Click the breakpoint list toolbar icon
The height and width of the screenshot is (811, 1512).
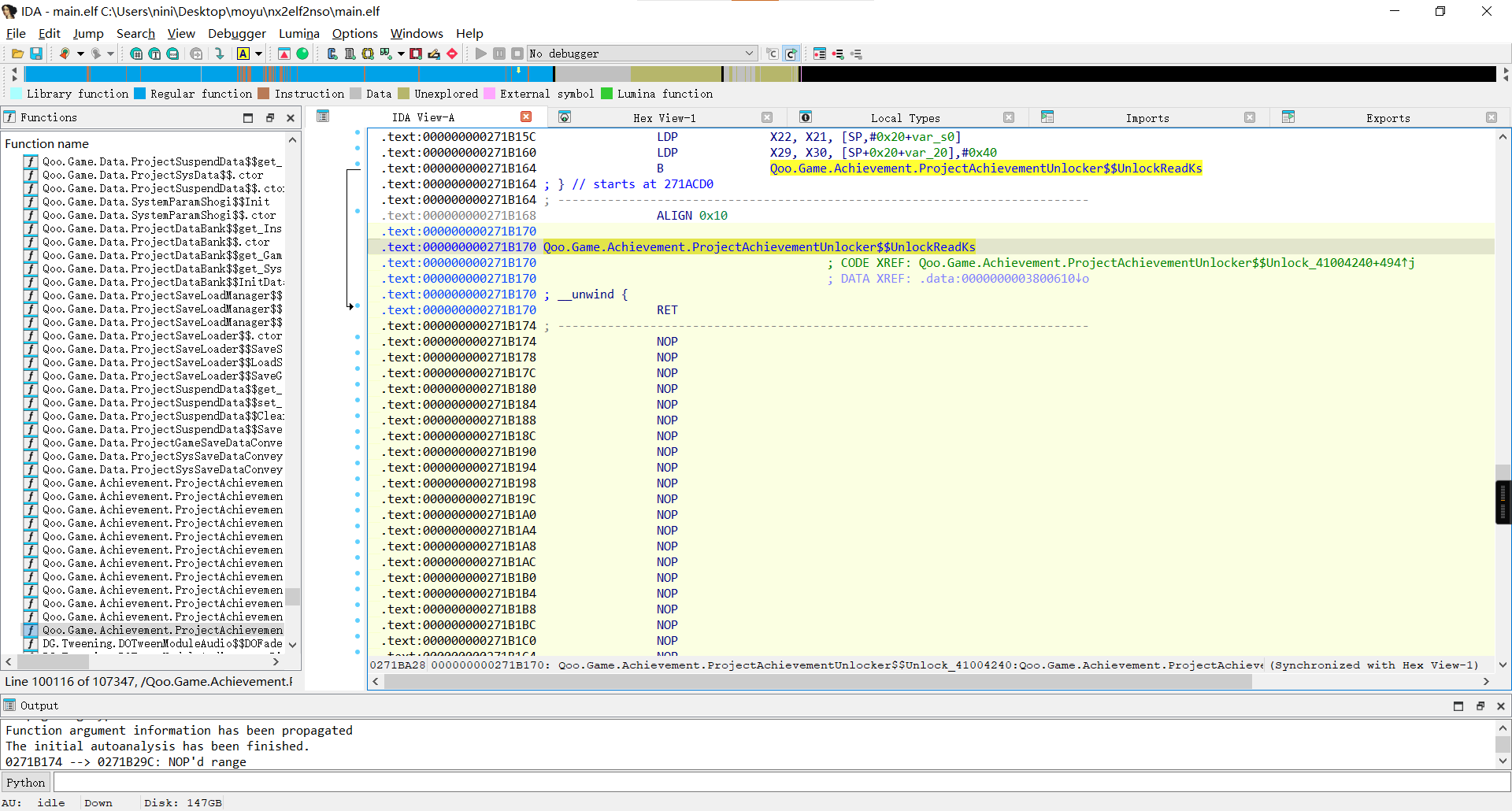point(820,54)
